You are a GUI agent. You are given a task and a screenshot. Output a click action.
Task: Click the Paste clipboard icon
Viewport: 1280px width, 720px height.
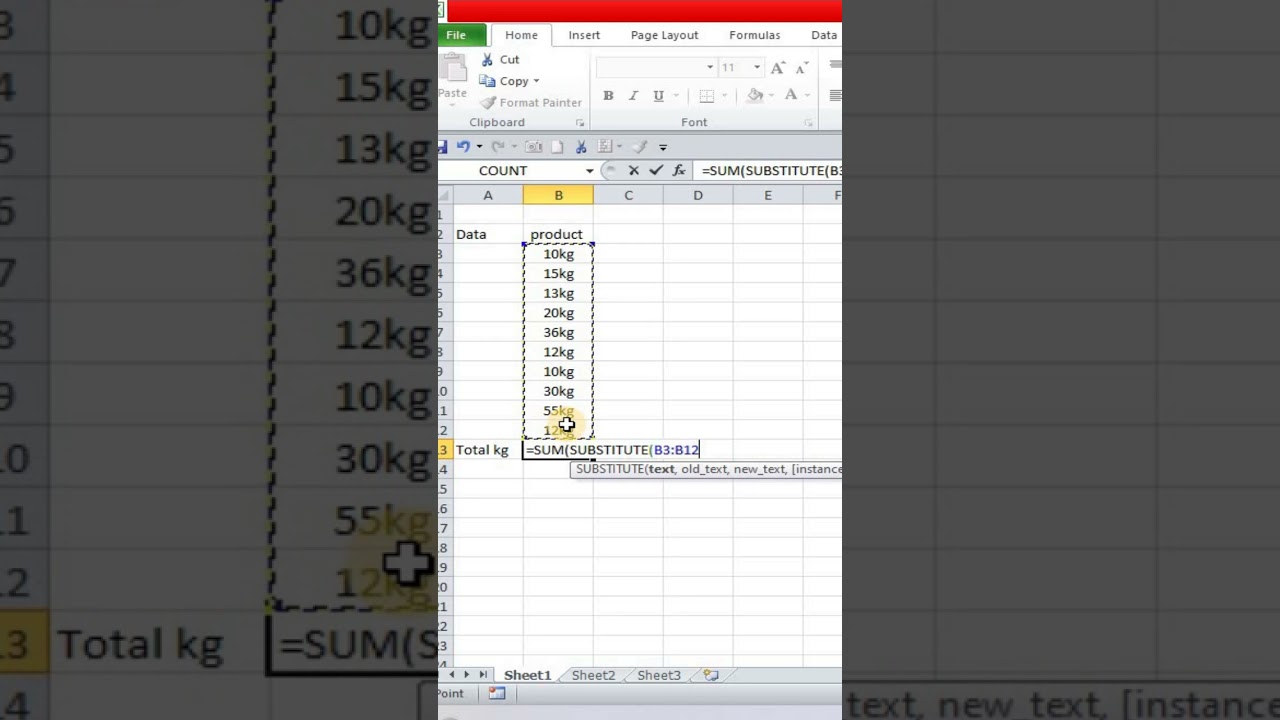453,68
